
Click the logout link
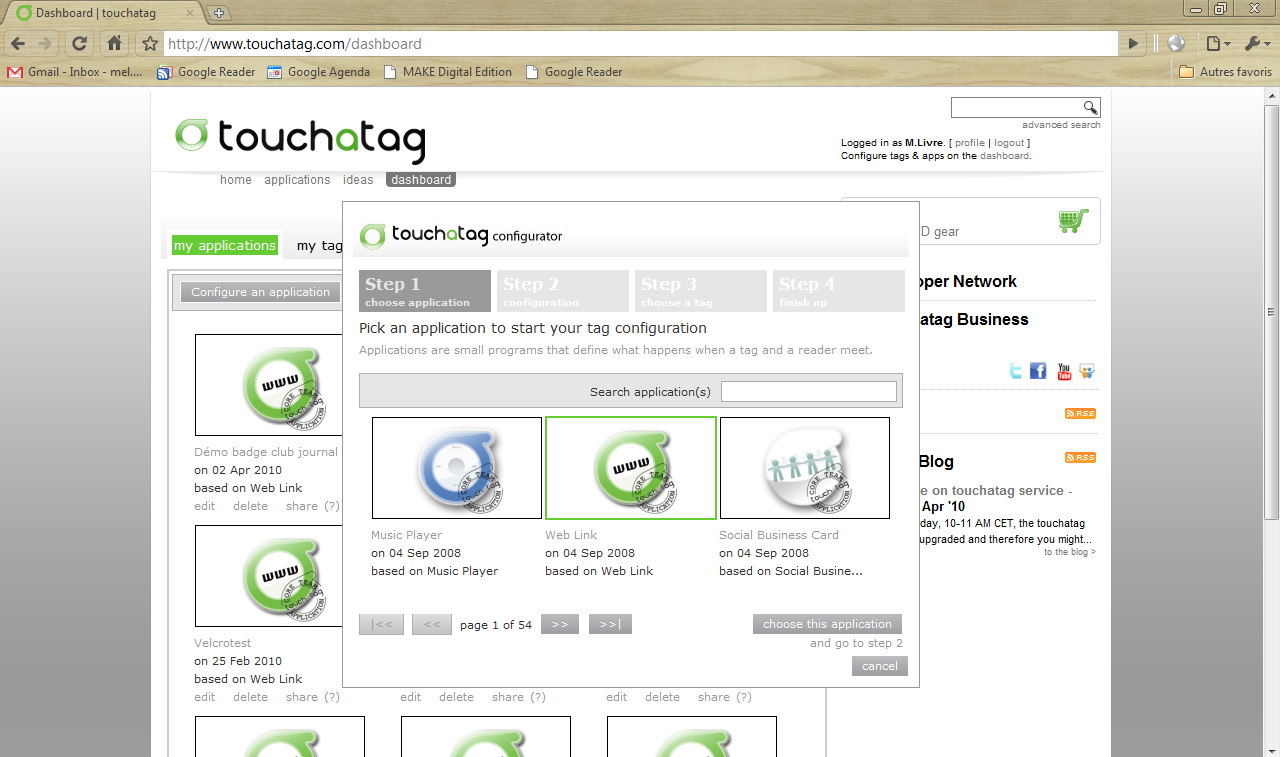click(x=1009, y=143)
